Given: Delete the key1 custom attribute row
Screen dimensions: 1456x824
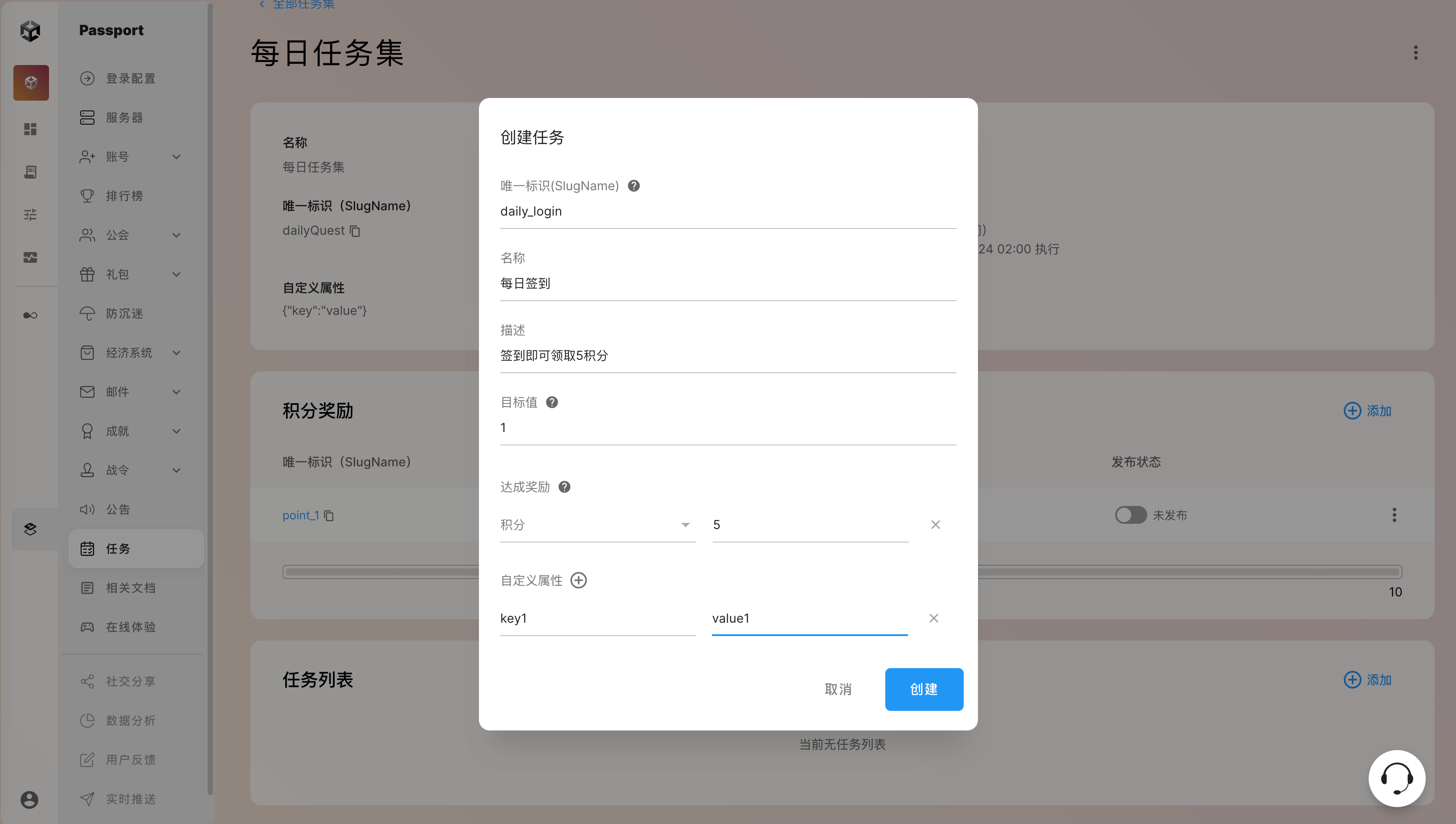Looking at the screenshot, I should point(933,618).
